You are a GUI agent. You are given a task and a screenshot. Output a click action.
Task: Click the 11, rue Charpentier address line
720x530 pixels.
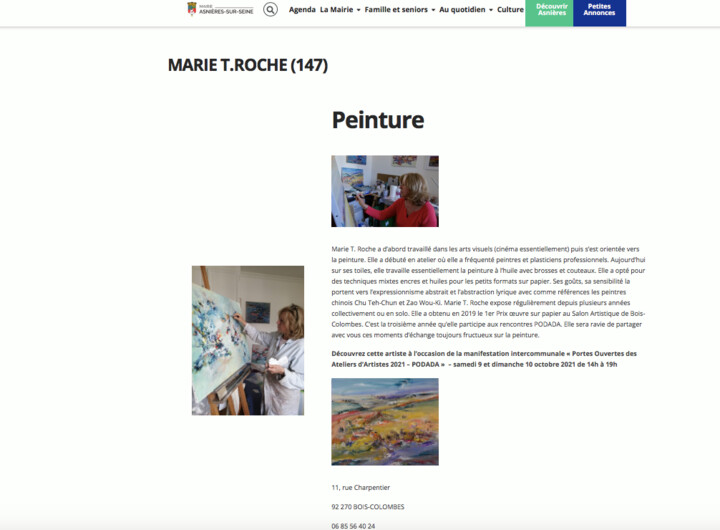coord(360,487)
